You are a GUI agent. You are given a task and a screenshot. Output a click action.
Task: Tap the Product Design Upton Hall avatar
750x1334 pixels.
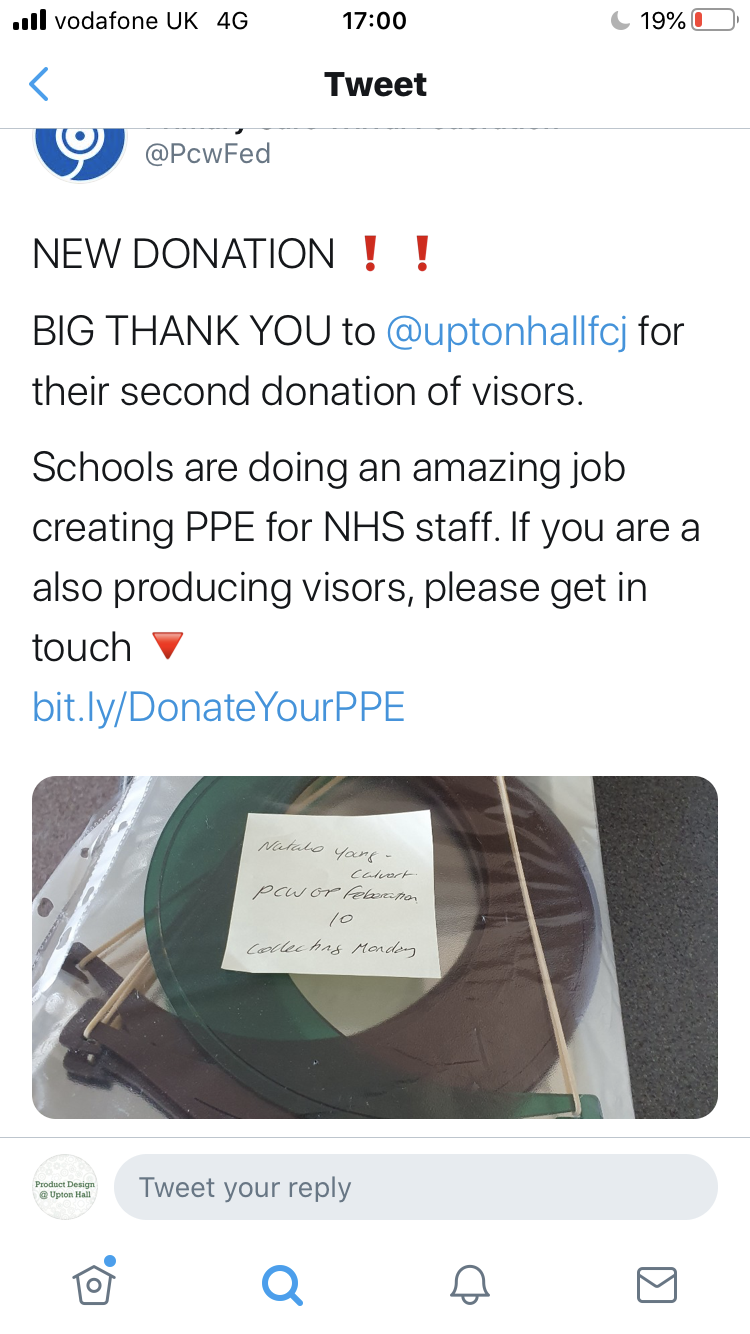[x=65, y=1187]
